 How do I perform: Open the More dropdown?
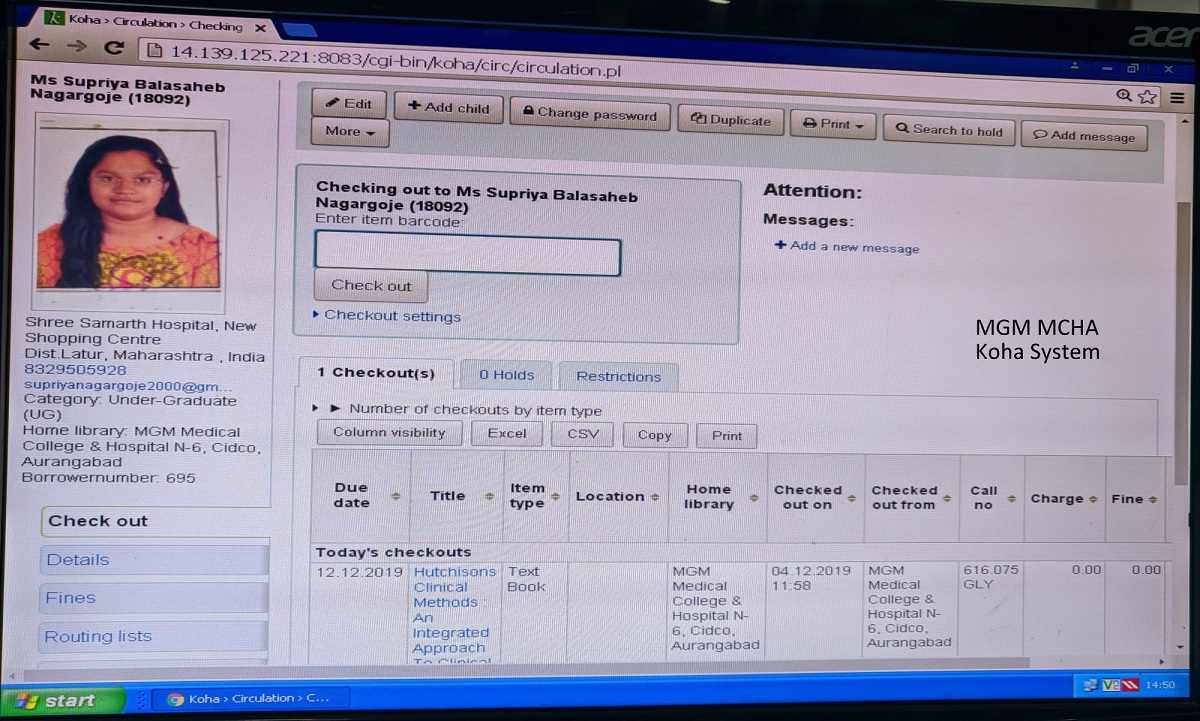[x=350, y=132]
